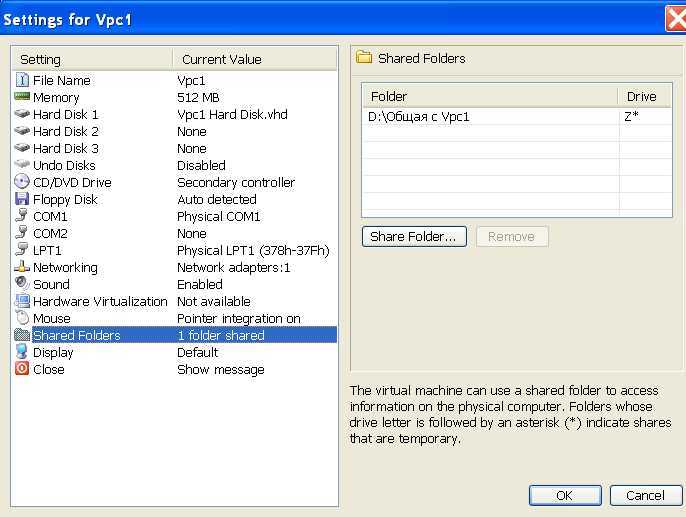
Task: Click the Folder column header
Action: click(490, 96)
